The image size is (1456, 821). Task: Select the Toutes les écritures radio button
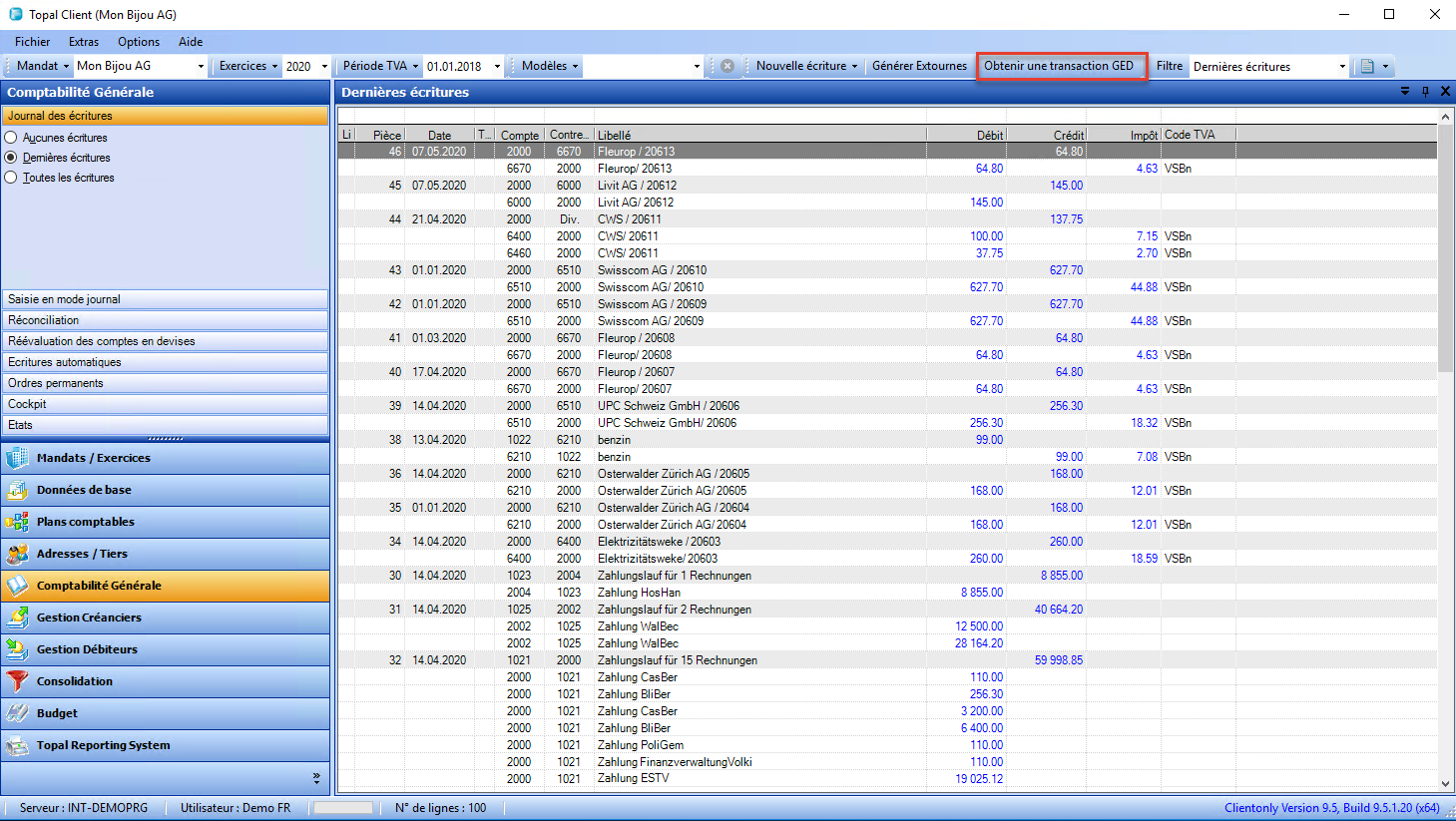11,178
